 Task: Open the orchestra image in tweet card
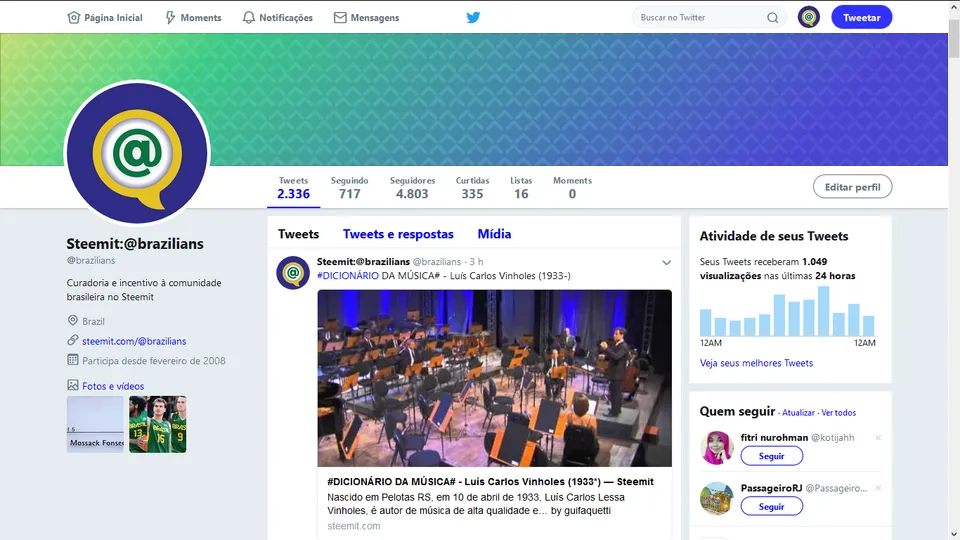[494, 378]
